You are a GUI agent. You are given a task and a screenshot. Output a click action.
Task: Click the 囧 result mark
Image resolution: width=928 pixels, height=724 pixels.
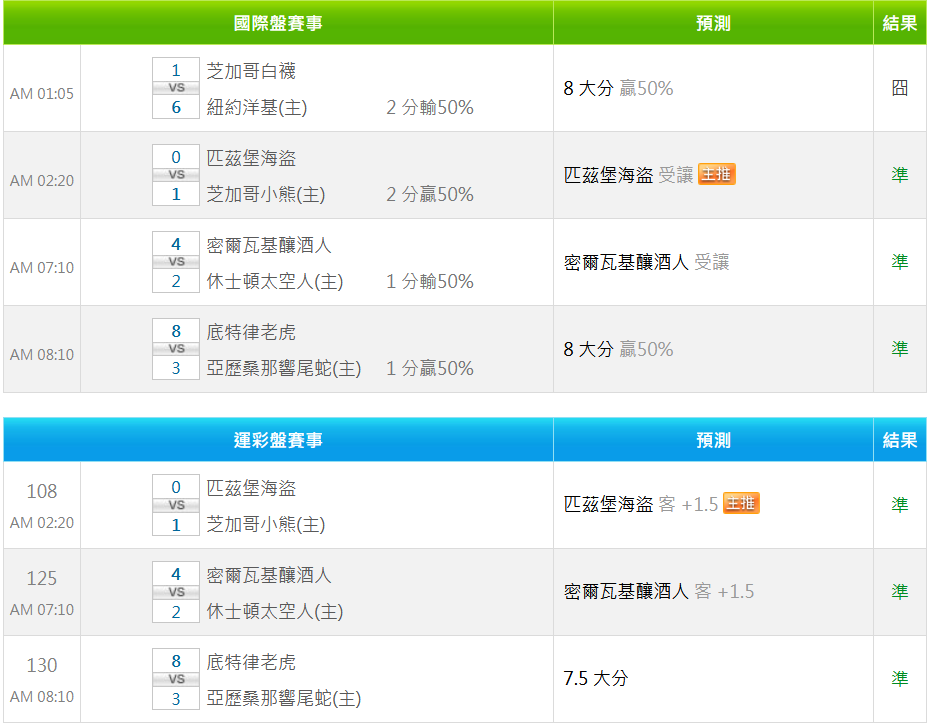[900, 88]
